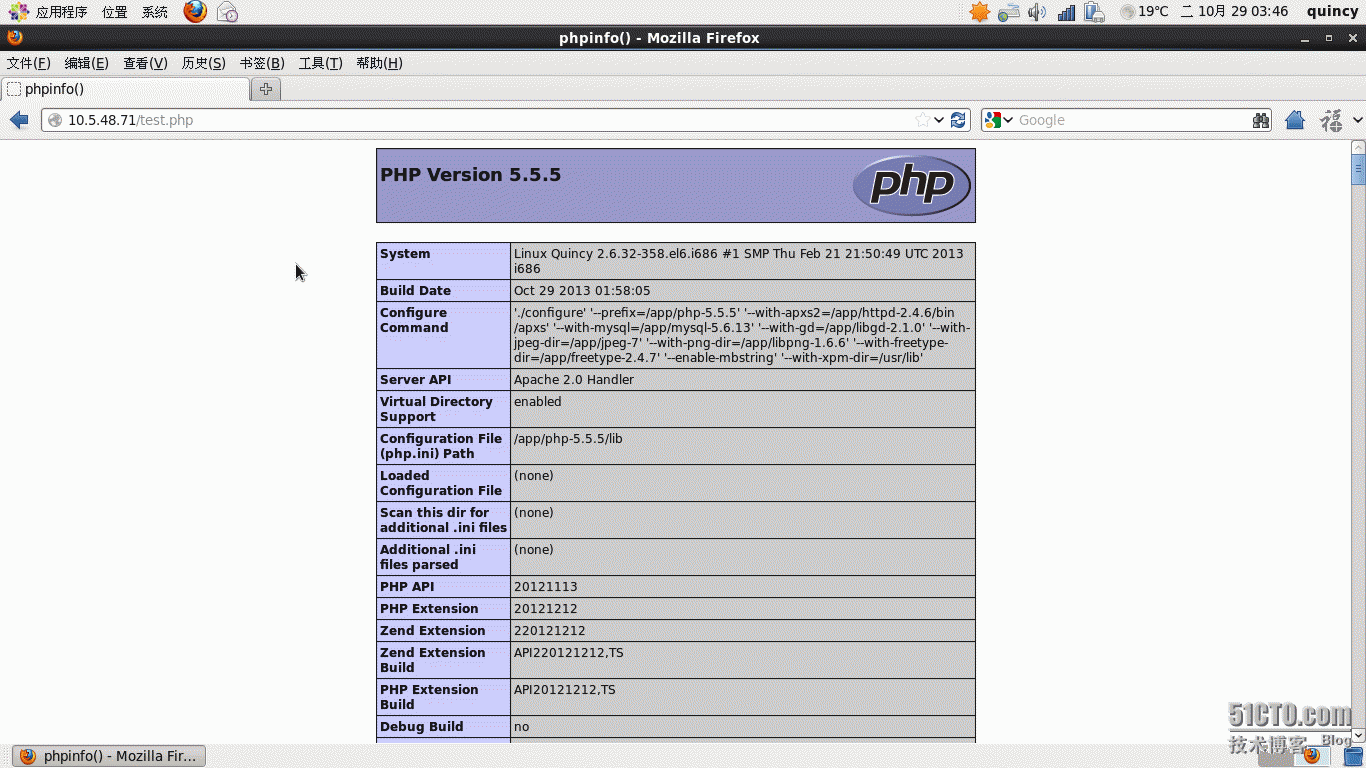Click the Debug Build label

pos(422,727)
